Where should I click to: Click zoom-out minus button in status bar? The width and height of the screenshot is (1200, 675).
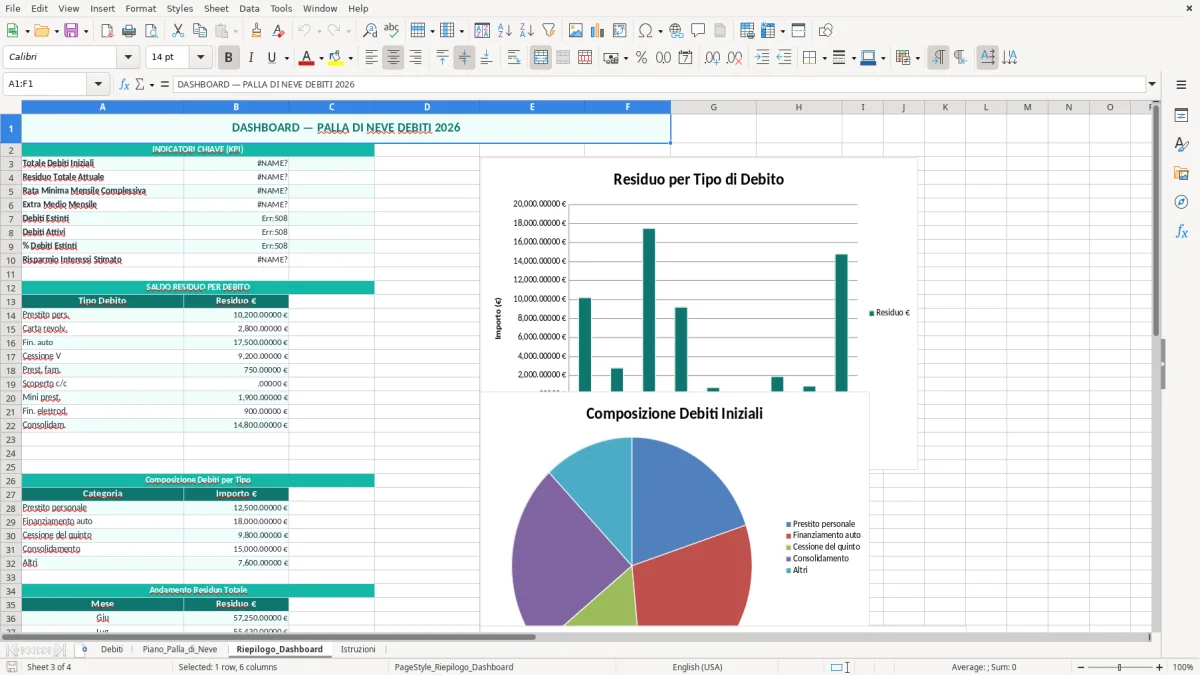[1081, 667]
